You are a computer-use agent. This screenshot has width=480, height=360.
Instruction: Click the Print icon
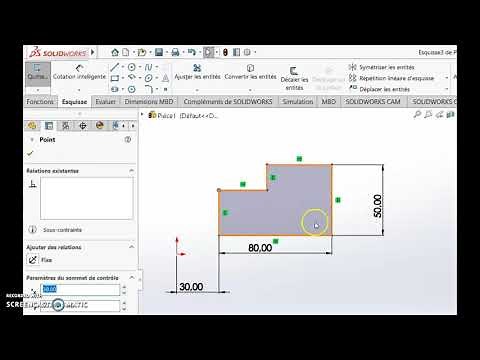tap(175, 52)
